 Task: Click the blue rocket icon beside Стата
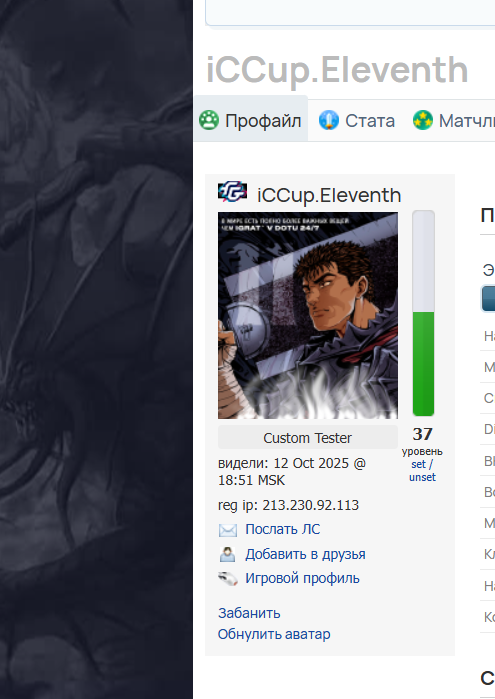click(329, 120)
